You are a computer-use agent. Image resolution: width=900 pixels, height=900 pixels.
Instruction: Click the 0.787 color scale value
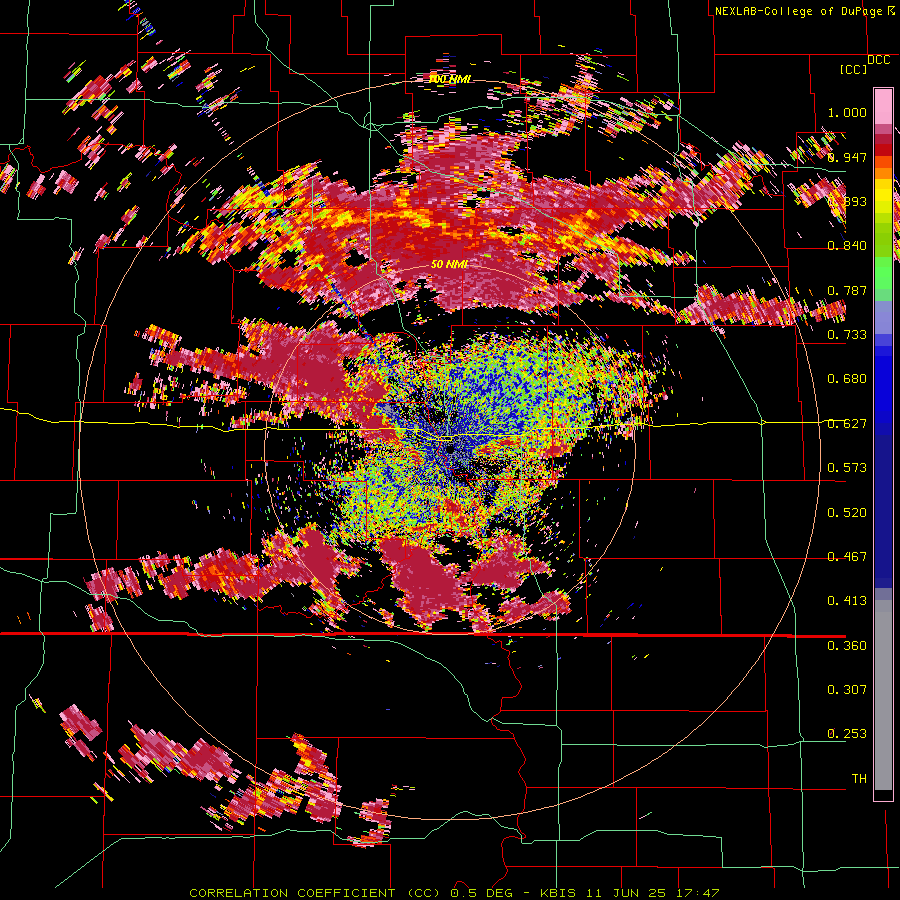(x=847, y=290)
